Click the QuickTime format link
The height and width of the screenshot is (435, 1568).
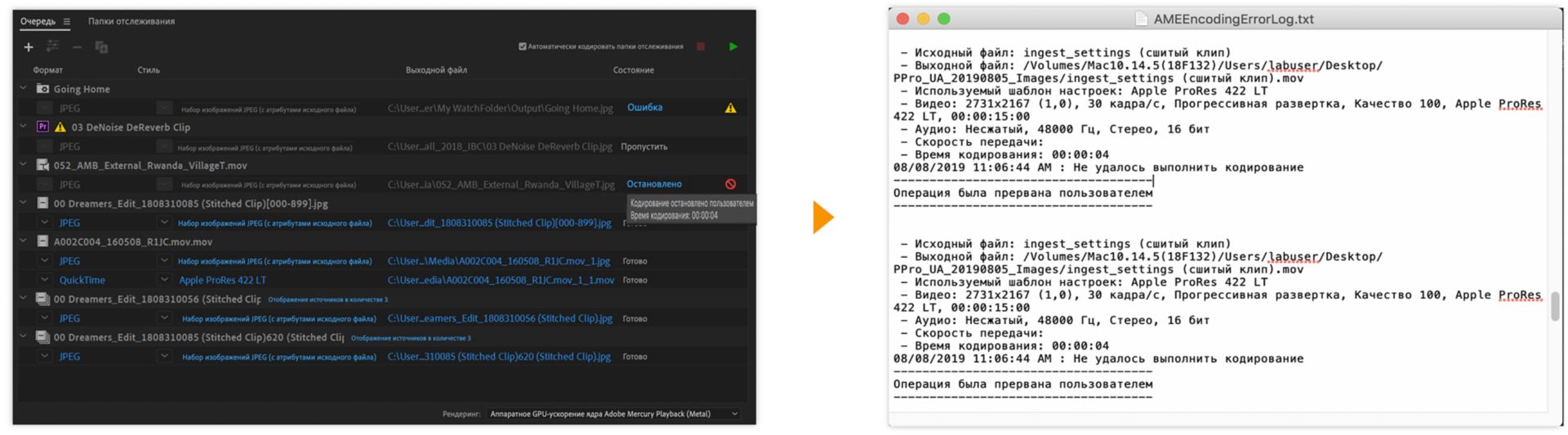coord(82,280)
